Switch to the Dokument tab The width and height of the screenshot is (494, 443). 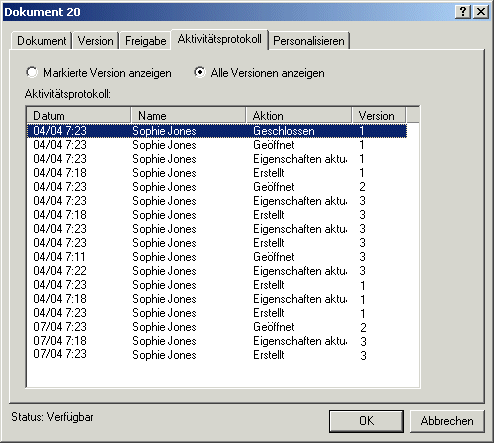(42, 41)
